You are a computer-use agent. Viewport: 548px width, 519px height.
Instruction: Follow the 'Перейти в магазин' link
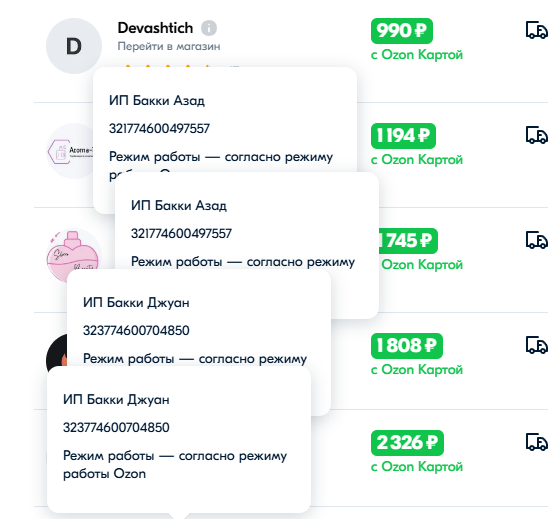(x=169, y=46)
